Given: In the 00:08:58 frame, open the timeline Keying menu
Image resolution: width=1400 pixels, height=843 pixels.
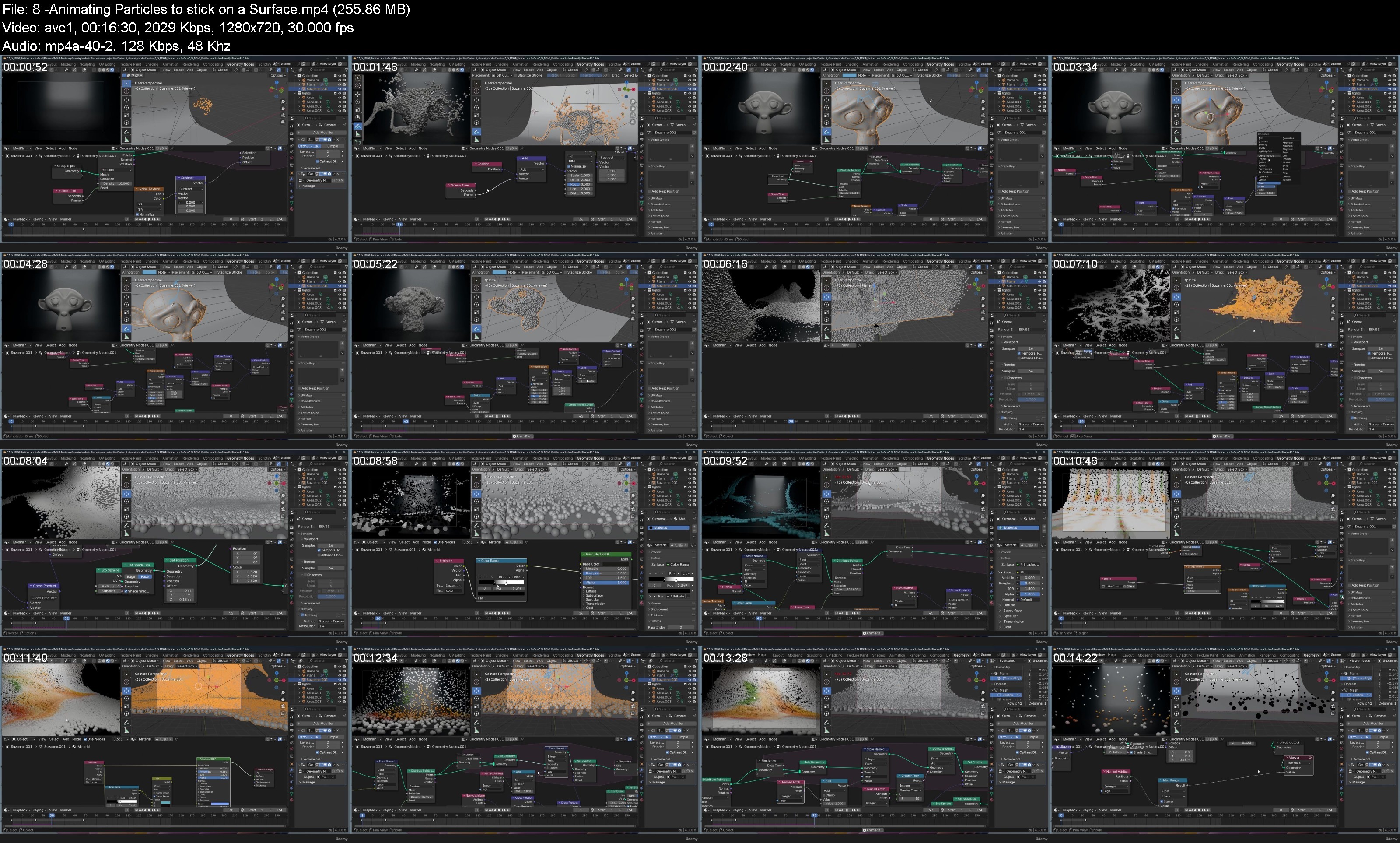Looking at the screenshot, I should (x=389, y=614).
